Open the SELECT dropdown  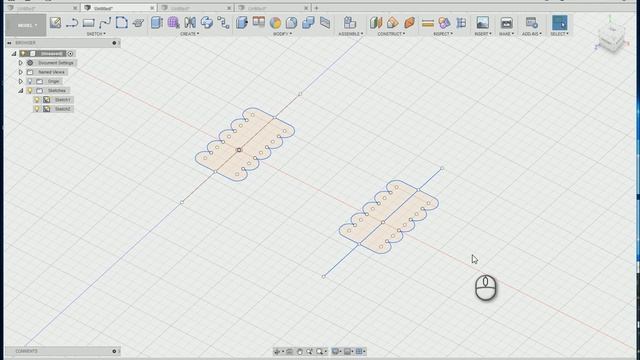tap(559, 34)
